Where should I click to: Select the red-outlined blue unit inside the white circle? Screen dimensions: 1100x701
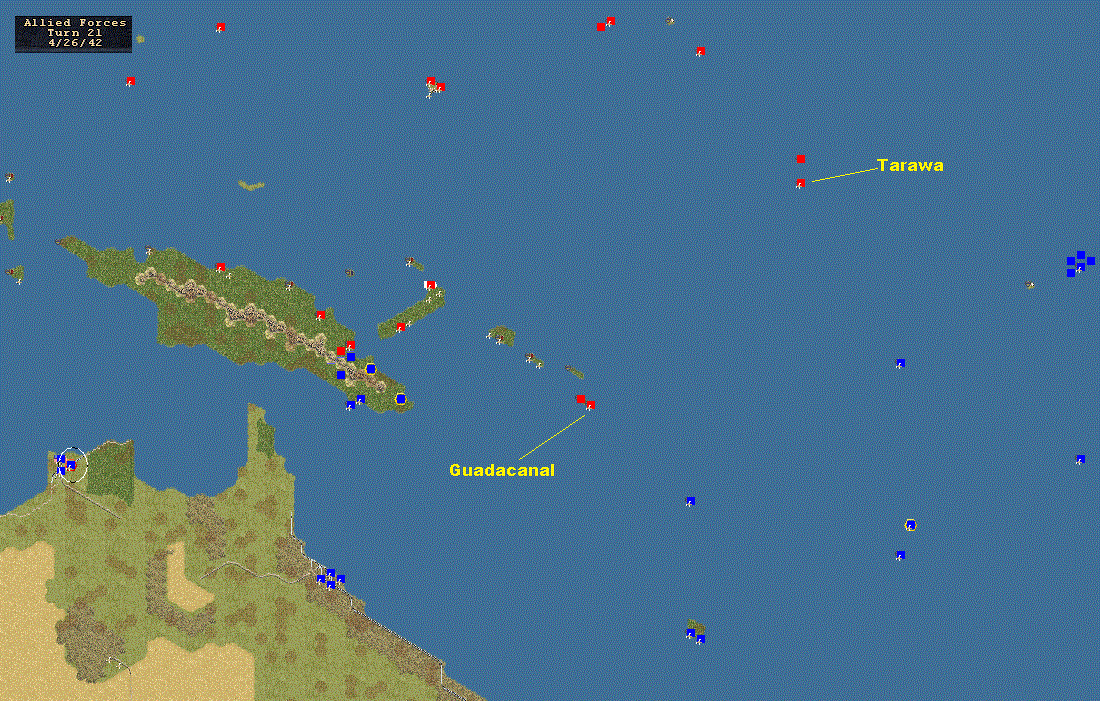(71, 465)
